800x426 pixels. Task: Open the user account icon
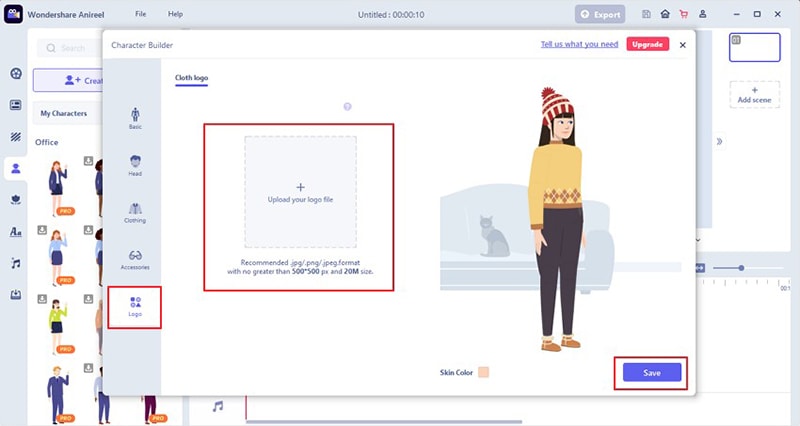pyautogui.click(x=703, y=14)
